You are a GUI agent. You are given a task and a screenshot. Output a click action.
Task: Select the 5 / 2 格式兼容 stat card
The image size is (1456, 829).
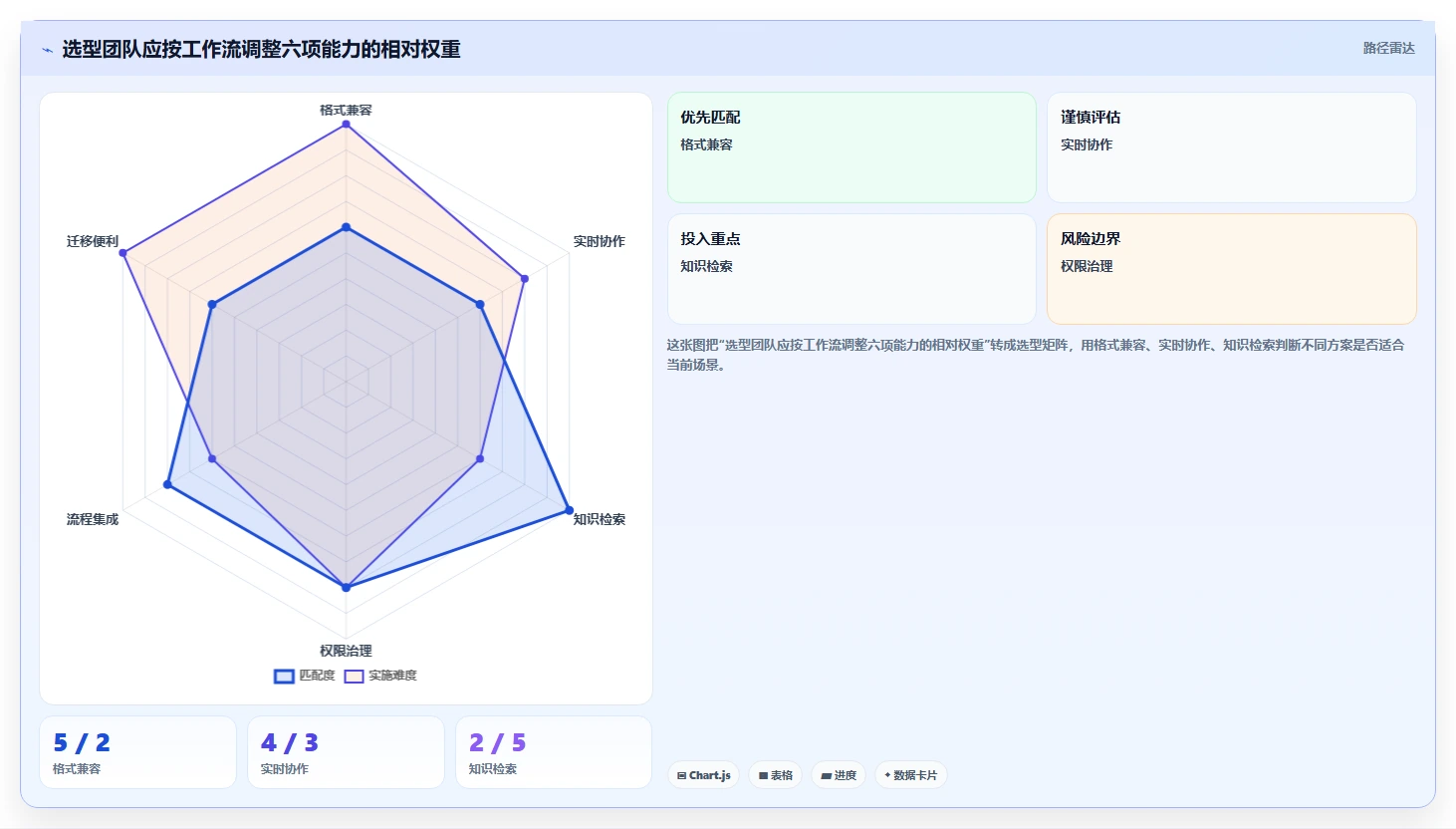[137, 752]
